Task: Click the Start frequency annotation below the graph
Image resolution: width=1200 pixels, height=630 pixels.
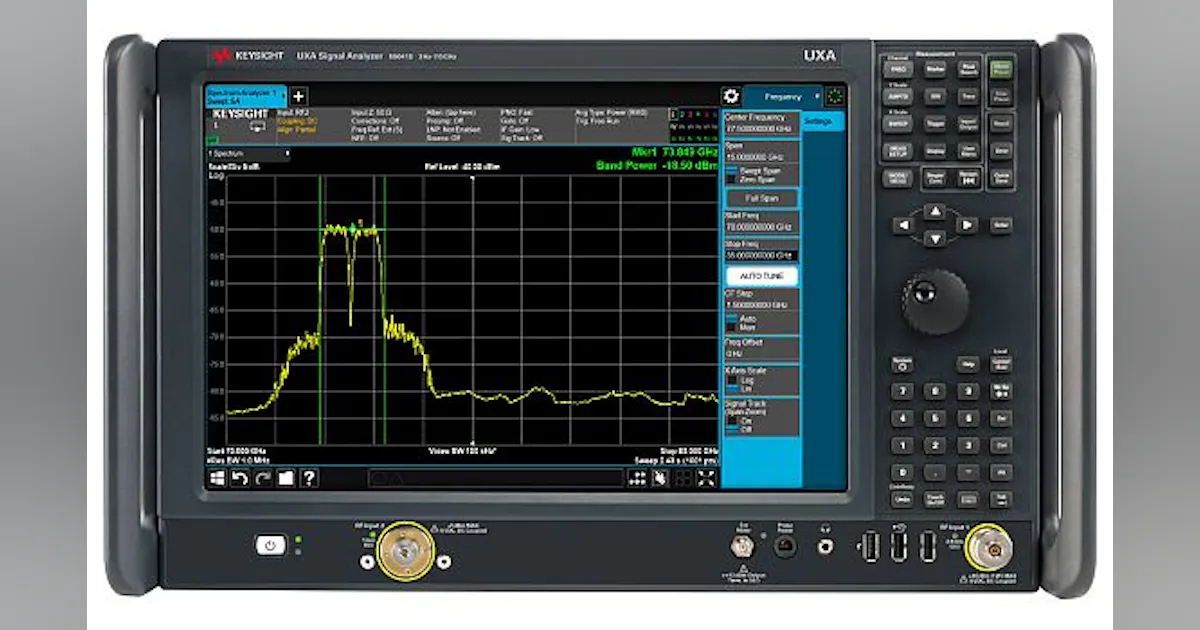Action: point(235,451)
